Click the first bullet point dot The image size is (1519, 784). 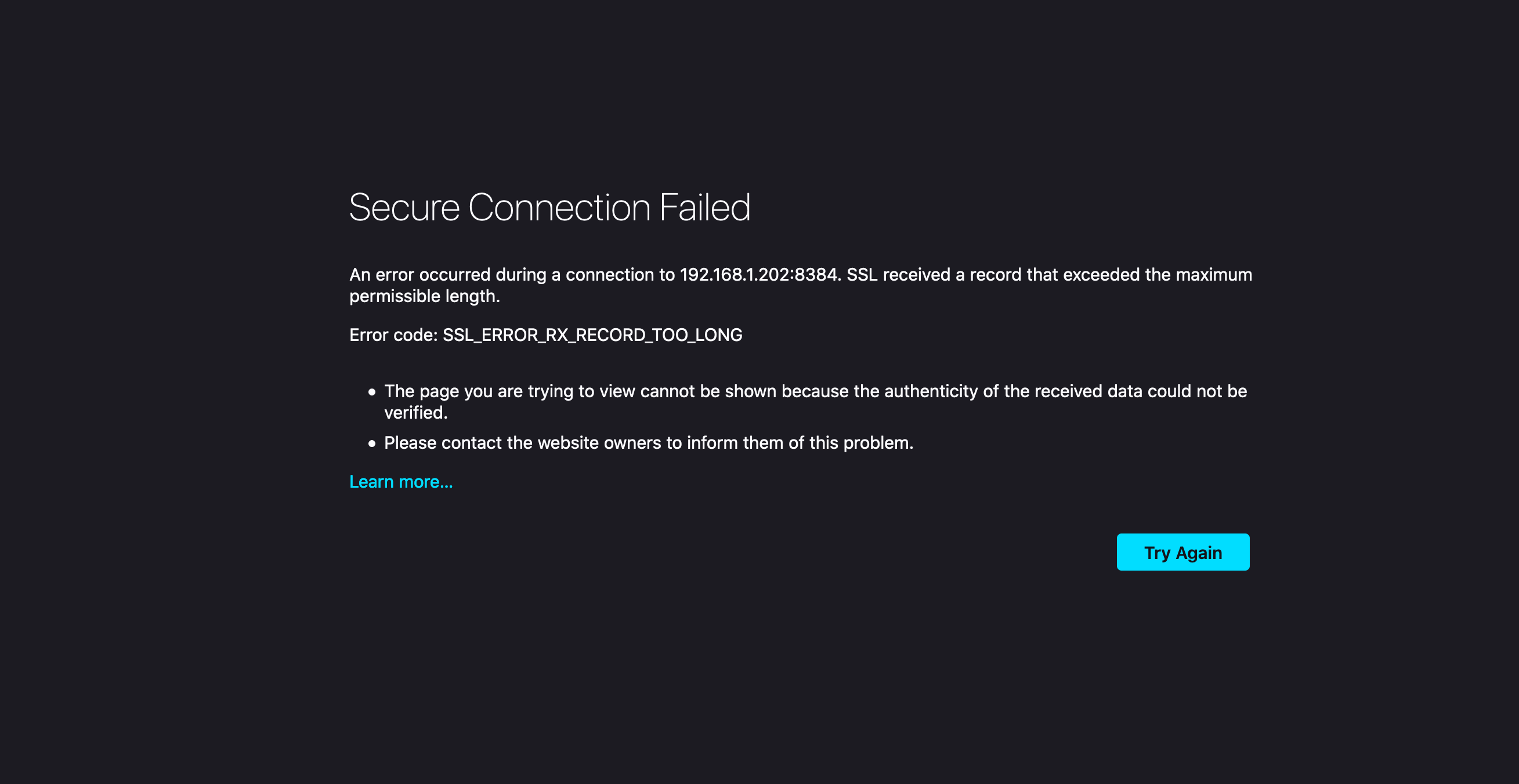point(371,391)
